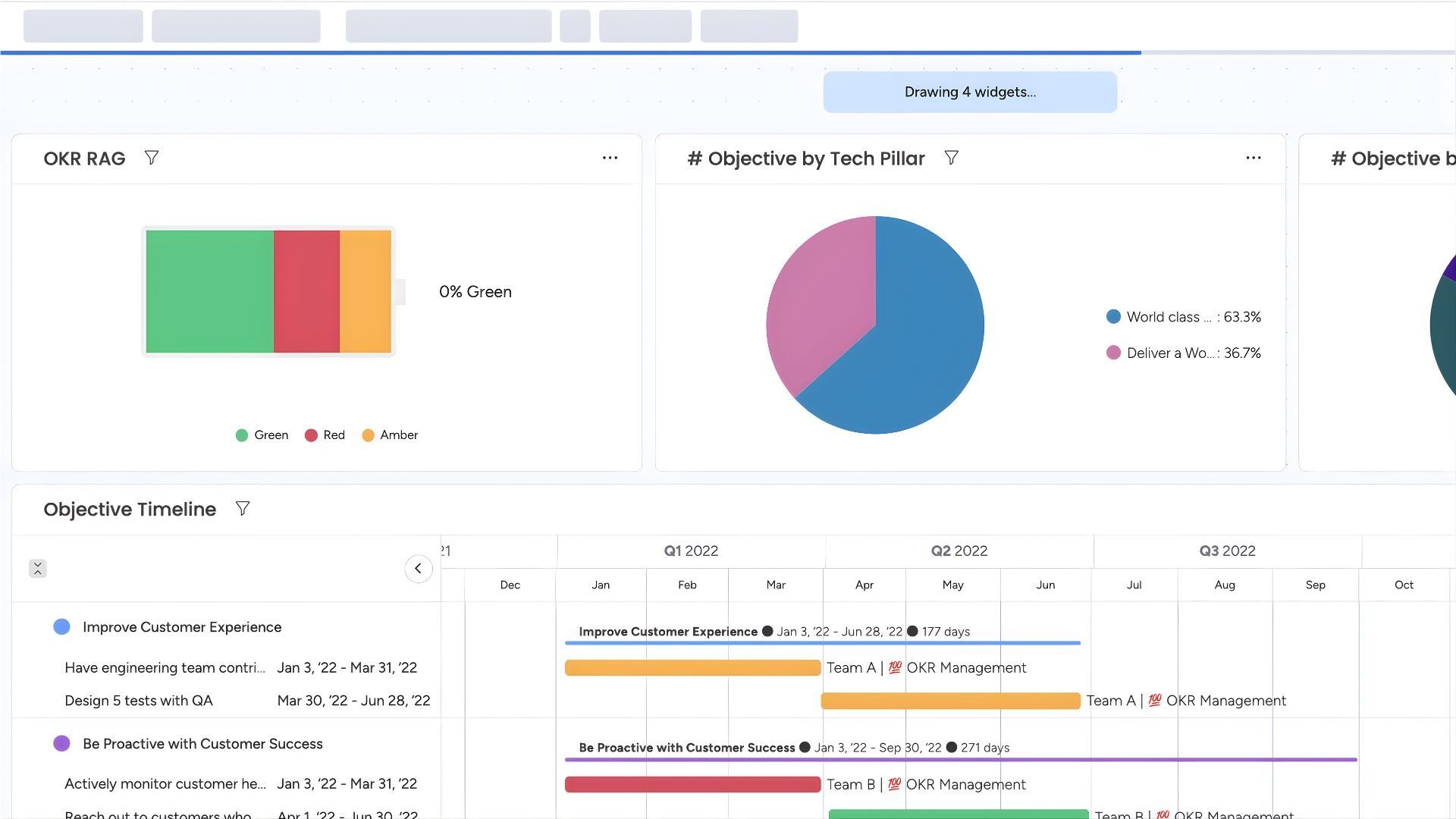This screenshot has height=819, width=1456.
Task: Open Objective by Tech Pillar three-dot menu
Action: click(x=1253, y=158)
